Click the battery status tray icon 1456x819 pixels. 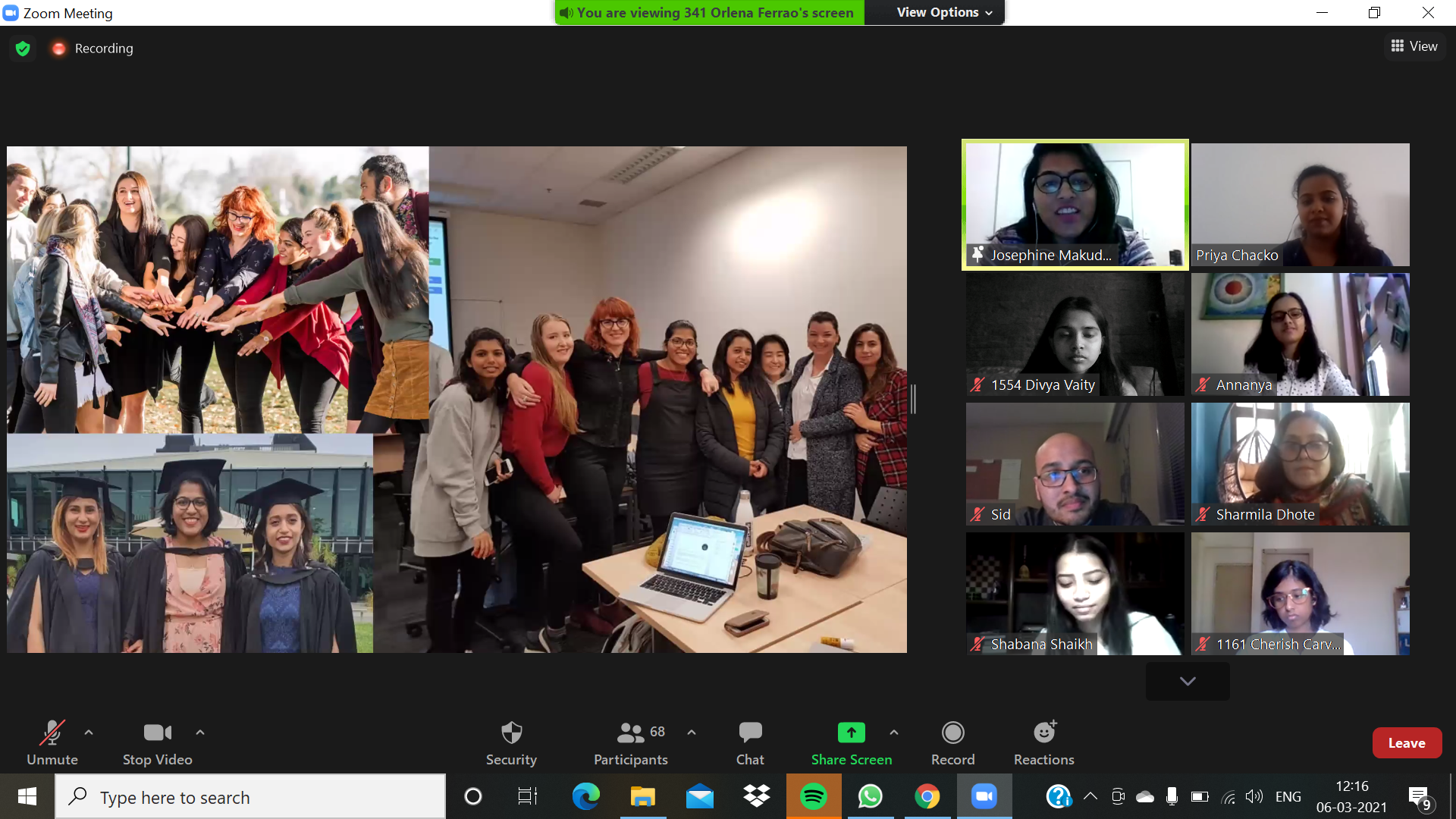click(1200, 796)
